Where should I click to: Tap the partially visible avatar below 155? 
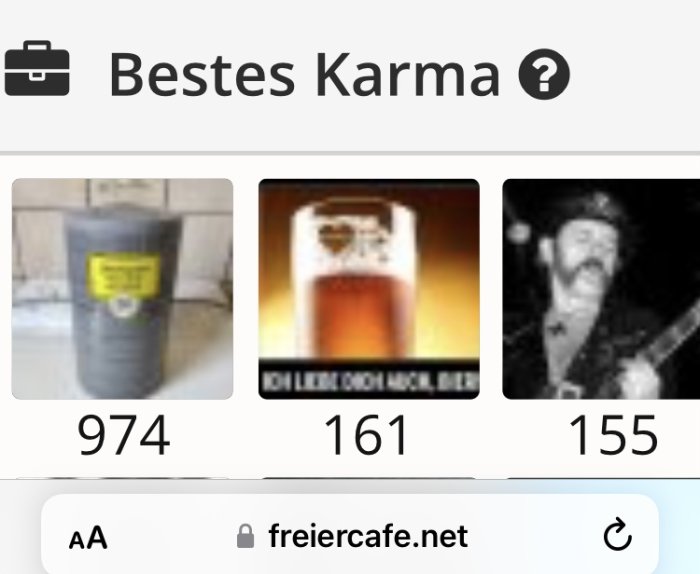click(x=601, y=478)
